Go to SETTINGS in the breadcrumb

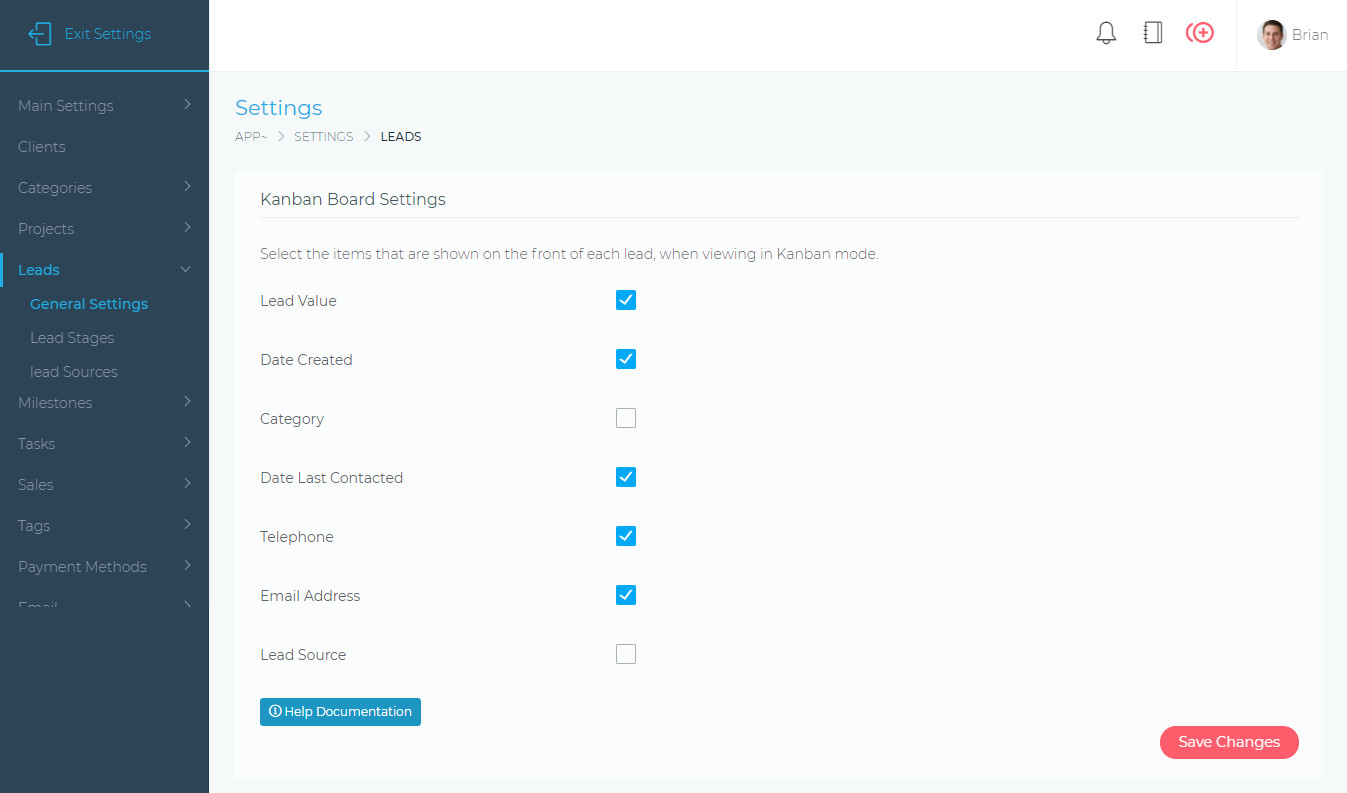(323, 136)
